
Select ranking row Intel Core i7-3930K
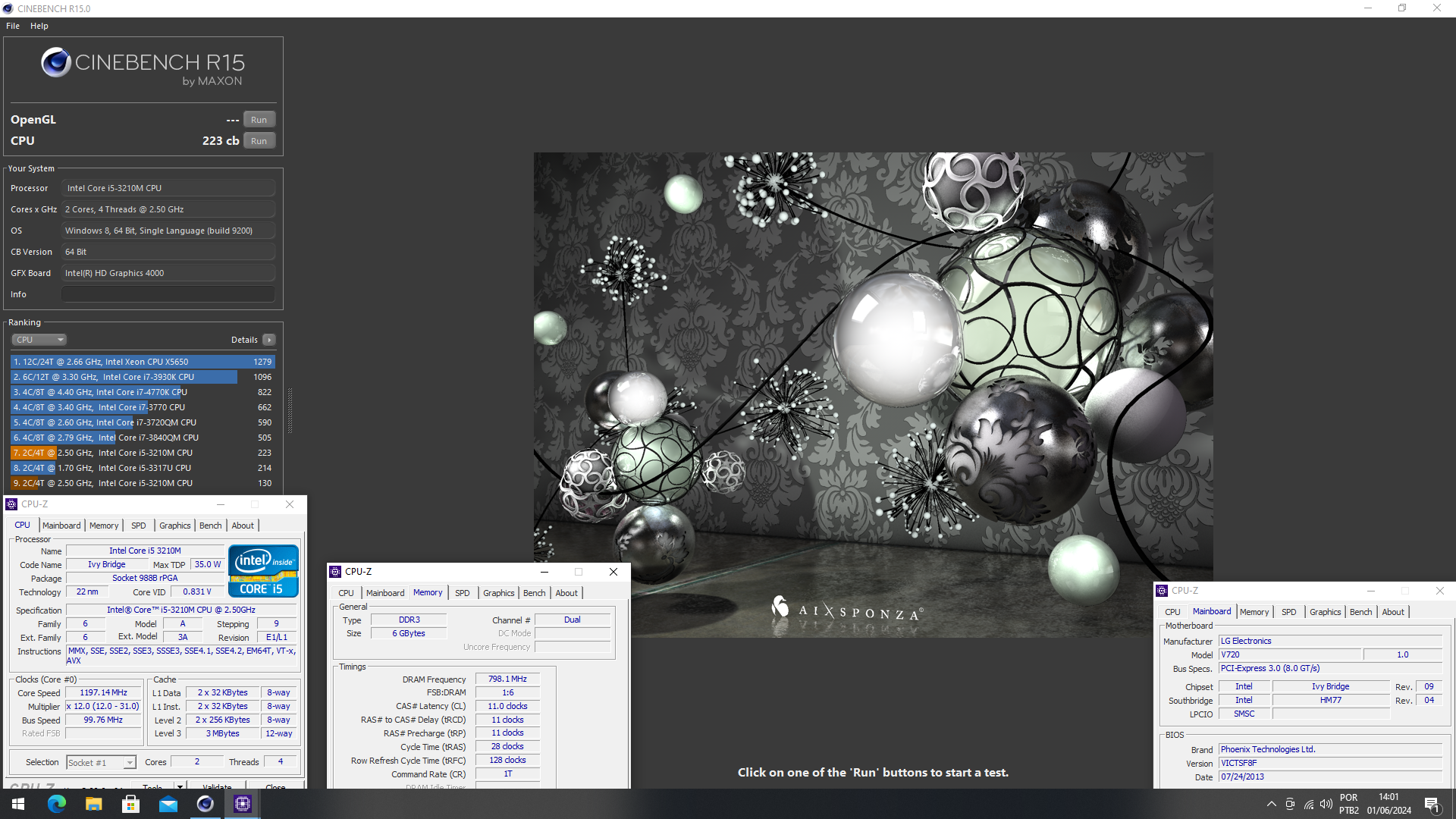coord(143,377)
